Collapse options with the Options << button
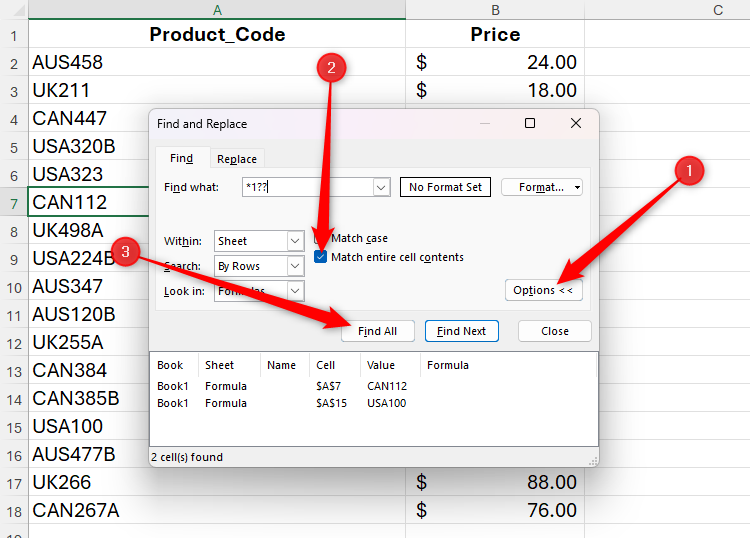 (543, 290)
